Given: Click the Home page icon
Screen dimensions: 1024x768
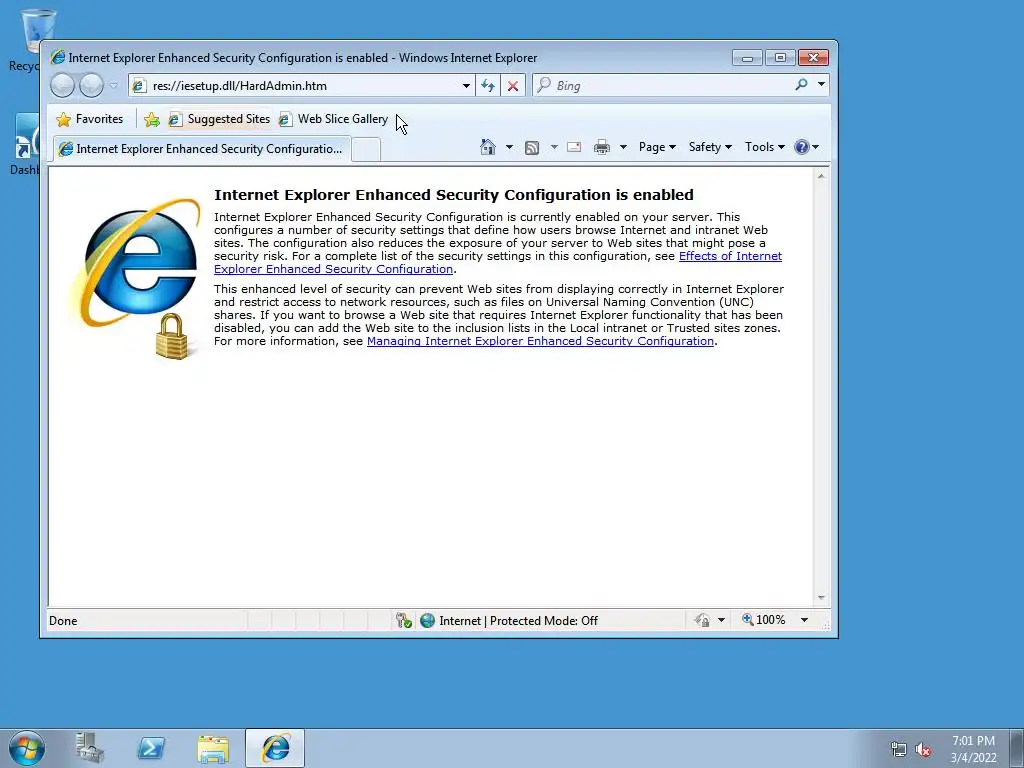Looking at the screenshot, I should click(488, 147).
